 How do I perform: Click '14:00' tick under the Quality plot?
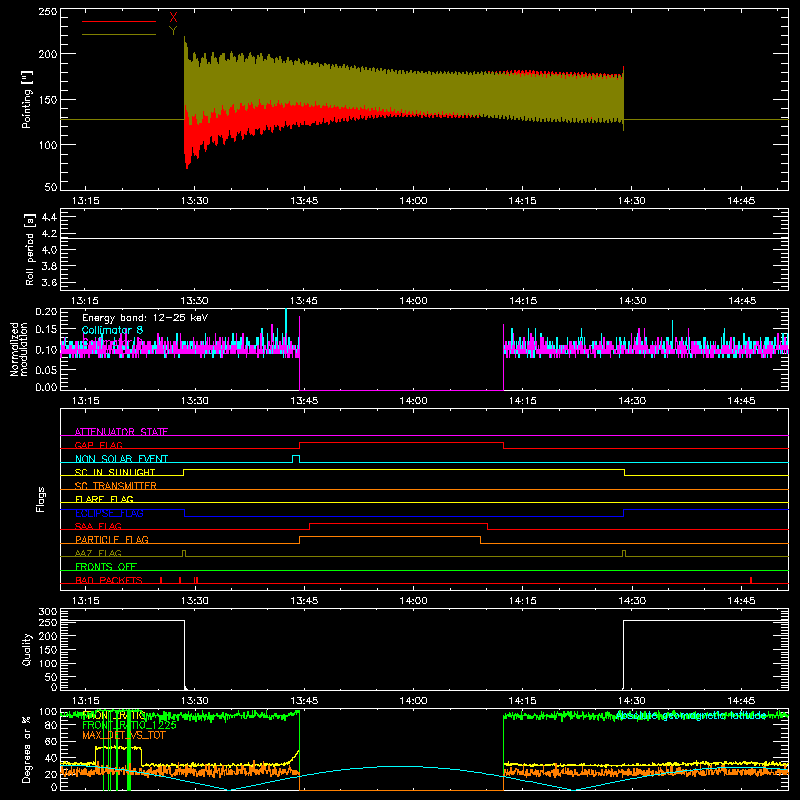tap(413, 701)
